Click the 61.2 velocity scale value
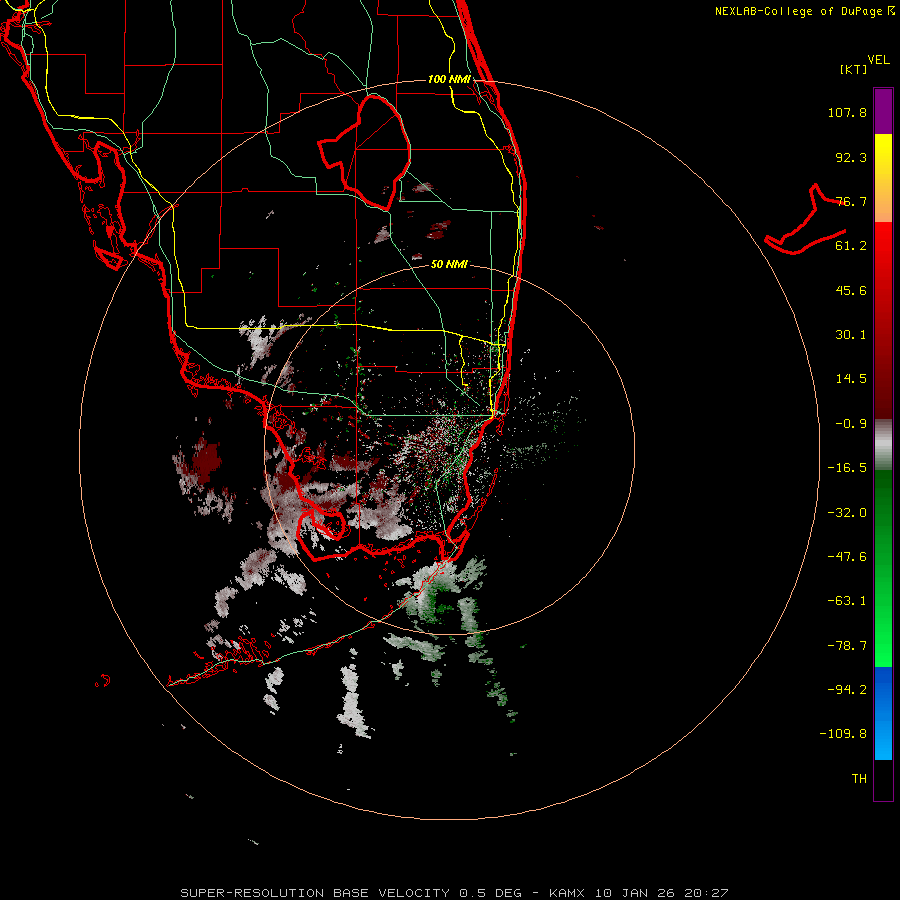This screenshot has width=900, height=900. pos(851,246)
